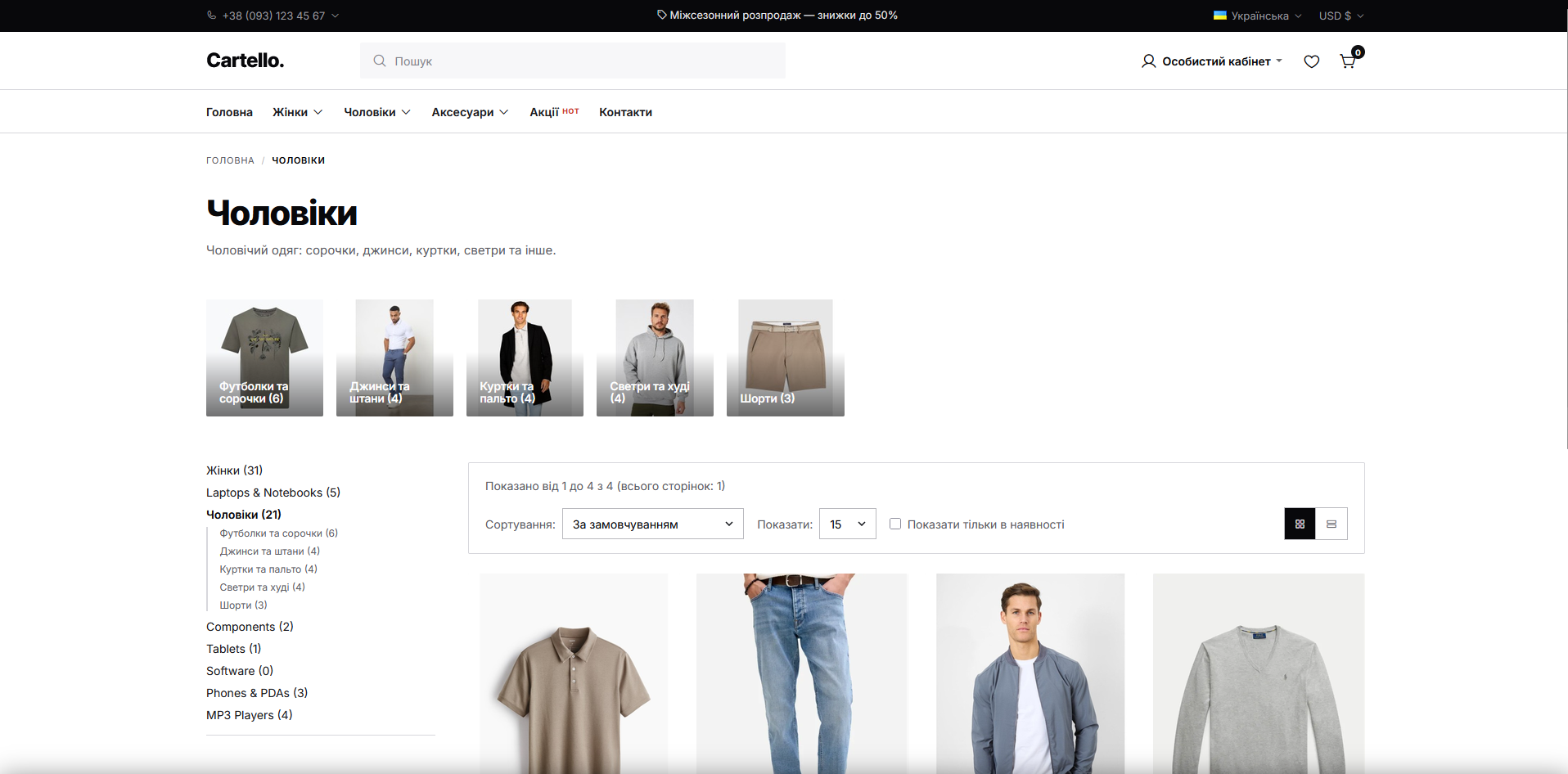Open Components (2) sidebar category
The height and width of the screenshot is (774, 1568).
click(x=250, y=627)
